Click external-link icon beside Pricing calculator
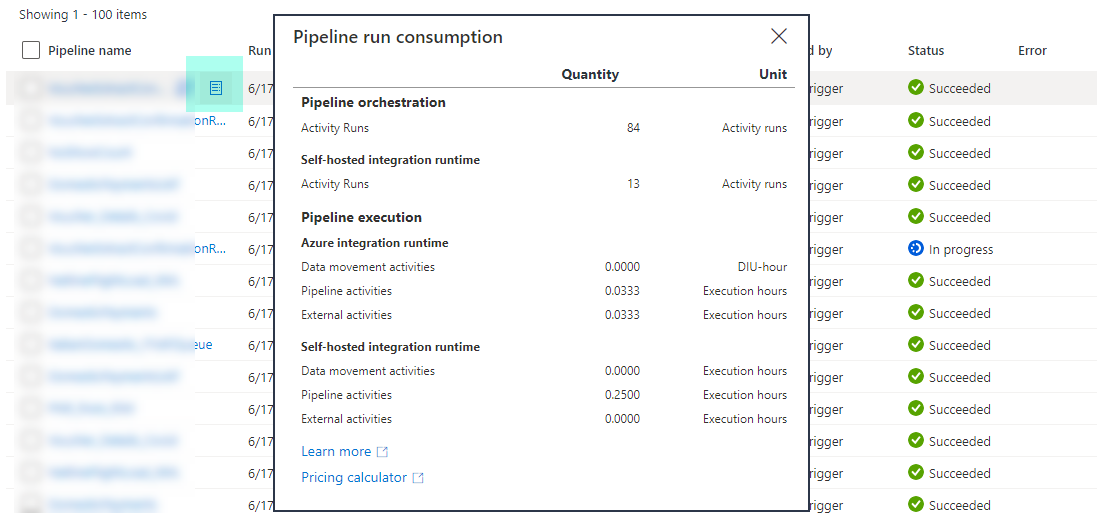This screenshot has height=513, width=1097. [418, 478]
